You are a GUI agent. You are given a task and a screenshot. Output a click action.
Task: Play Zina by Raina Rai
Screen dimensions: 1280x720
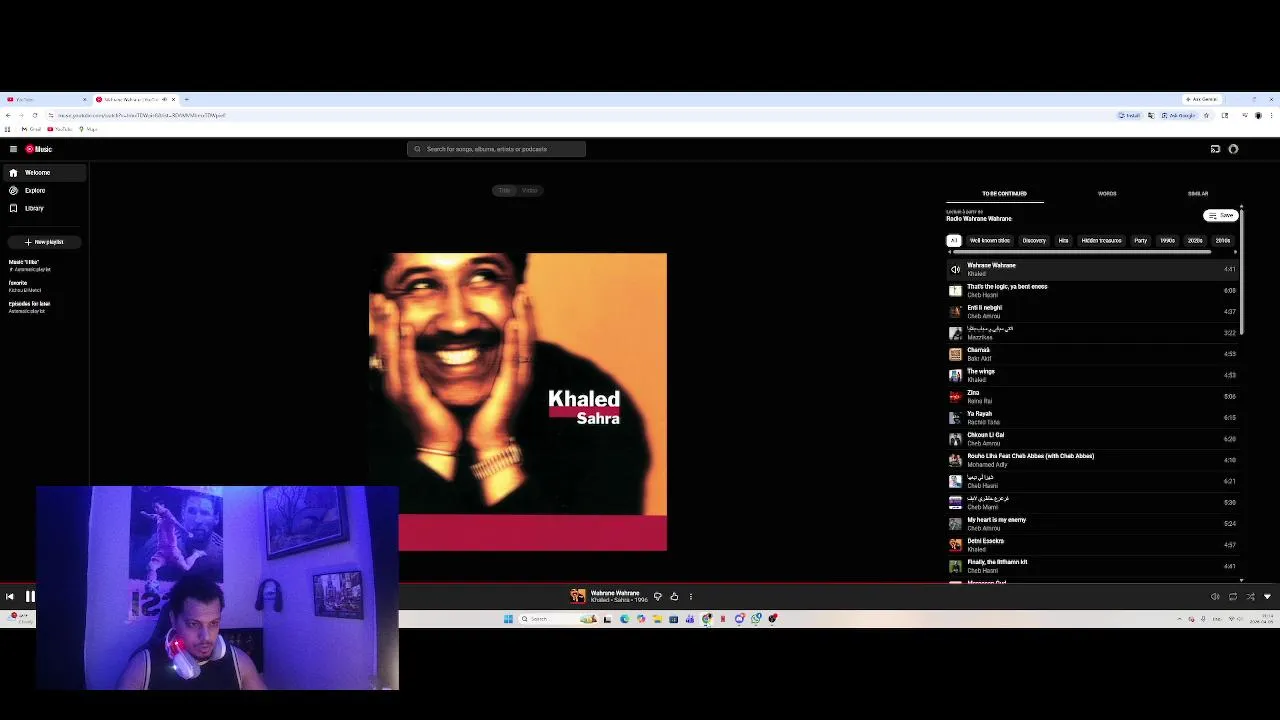pyautogui.click(x=1092, y=397)
